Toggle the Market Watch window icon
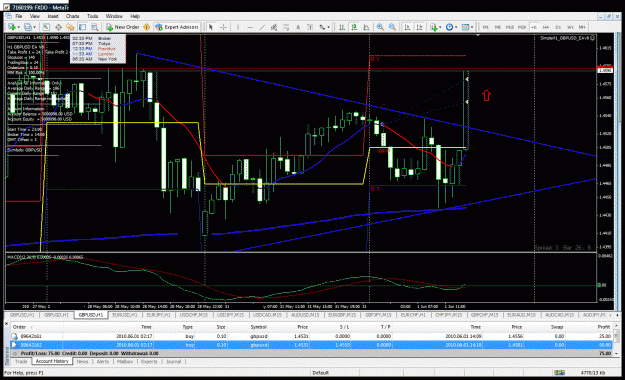 (46, 27)
